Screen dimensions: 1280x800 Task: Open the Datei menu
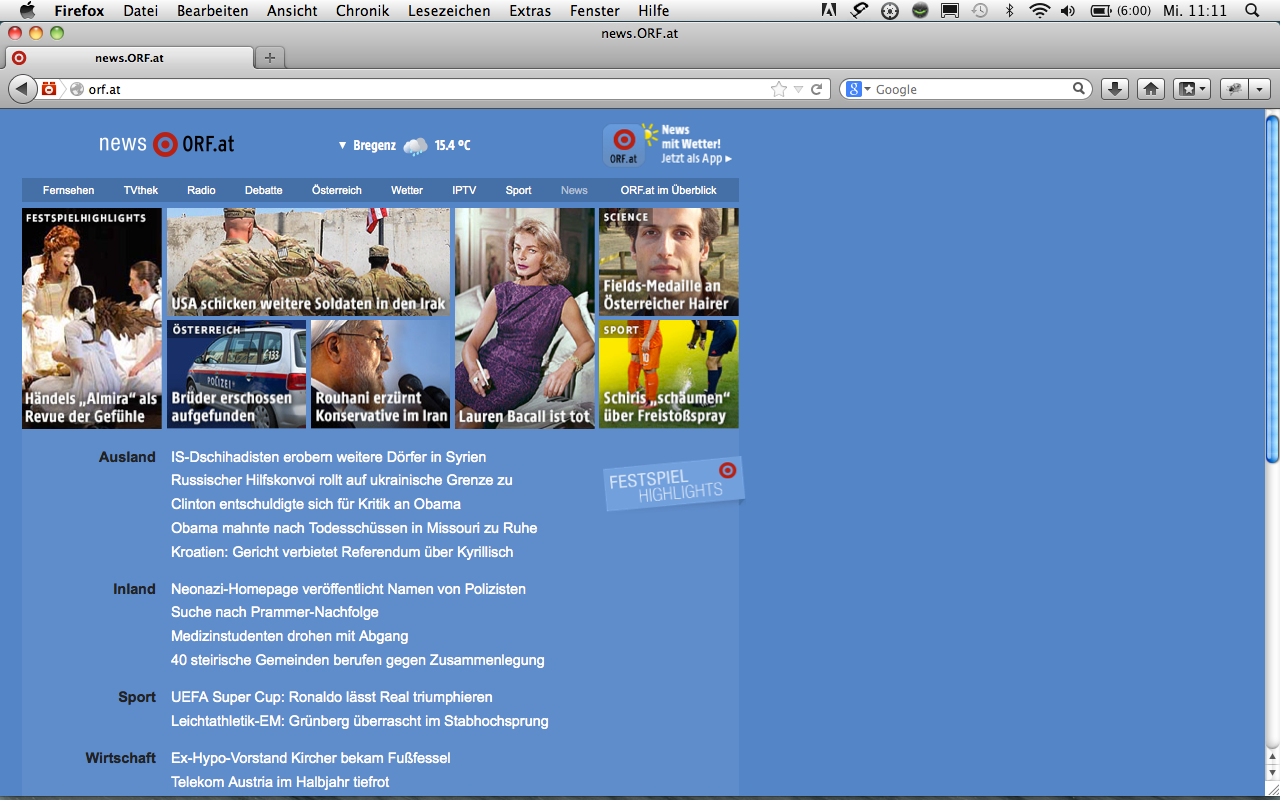pos(140,10)
